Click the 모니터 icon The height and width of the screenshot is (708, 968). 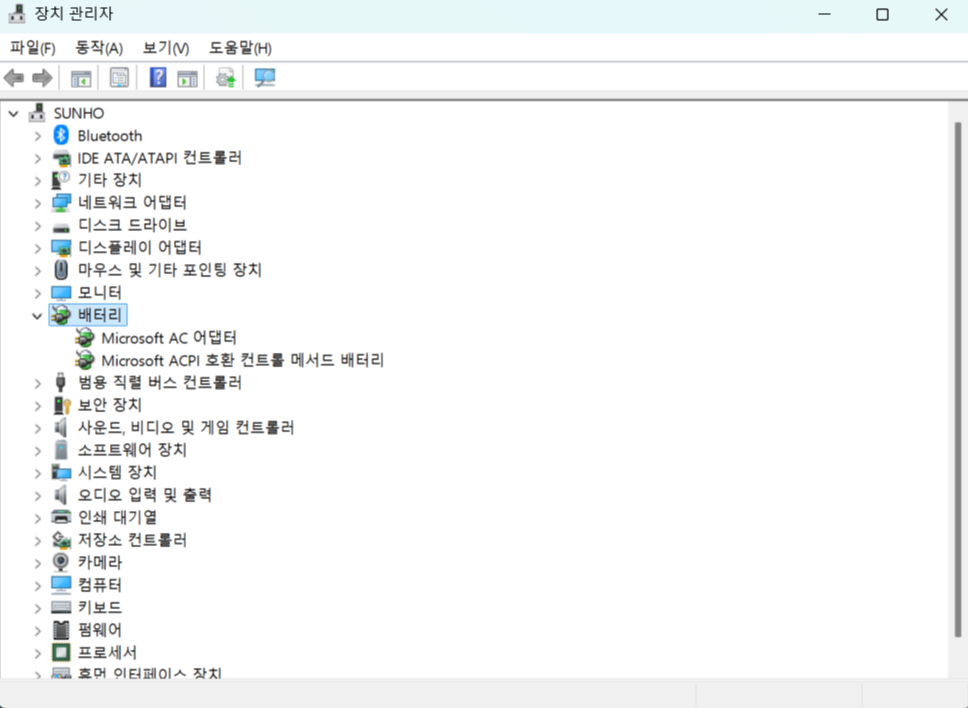[x=61, y=293]
